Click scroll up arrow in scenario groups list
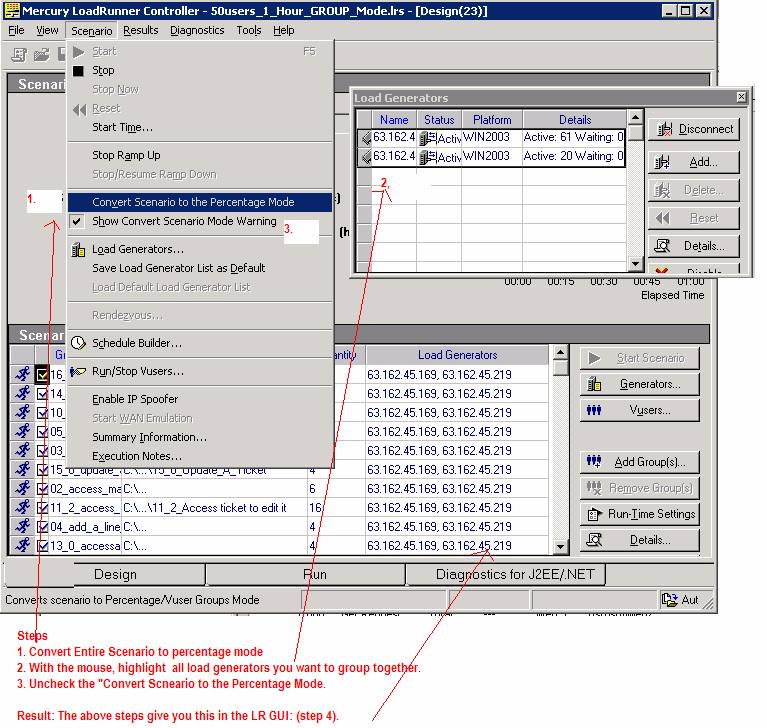 (561, 353)
